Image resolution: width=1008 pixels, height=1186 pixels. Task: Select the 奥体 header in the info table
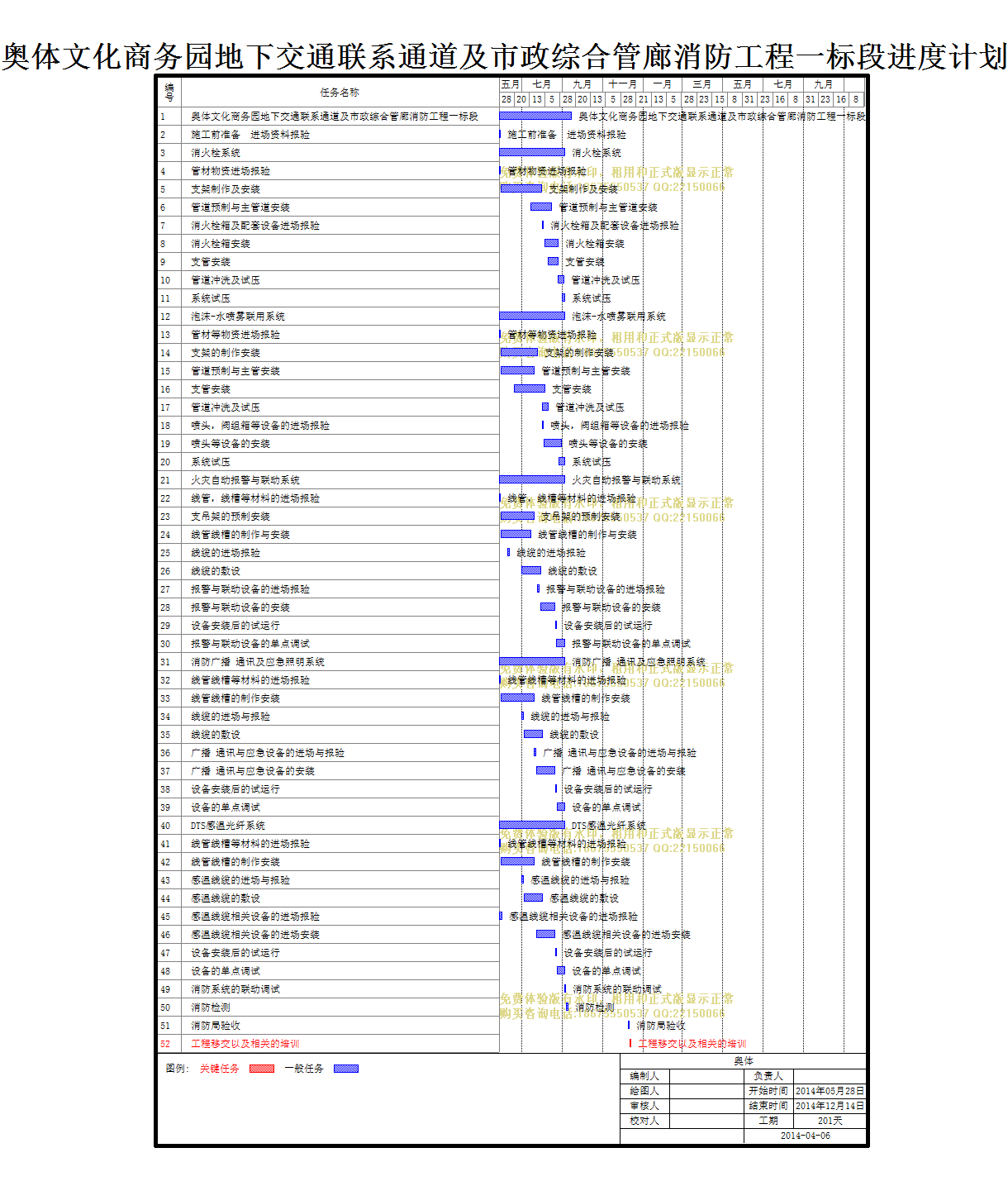(744, 1061)
